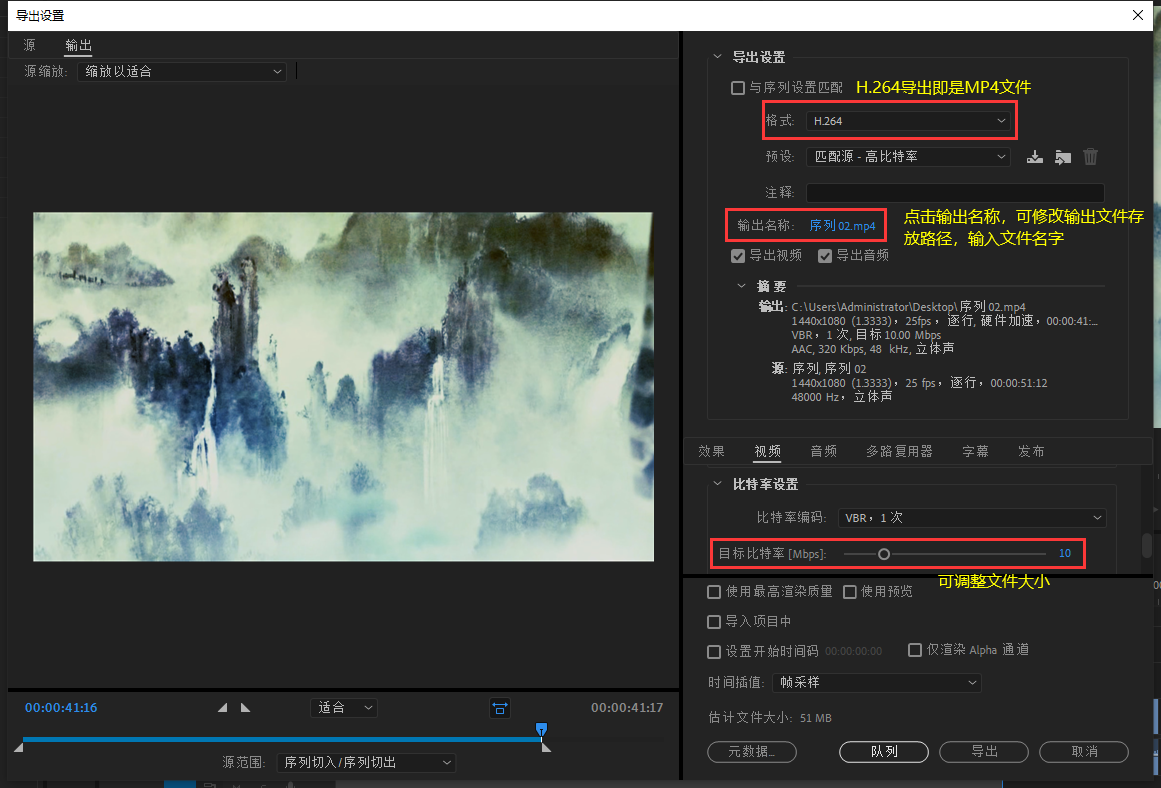The width and height of the screenshot is (1161, 788).
Task: Check 导入项目中 option
Action: pyautogui.click(x=714, y=622)
